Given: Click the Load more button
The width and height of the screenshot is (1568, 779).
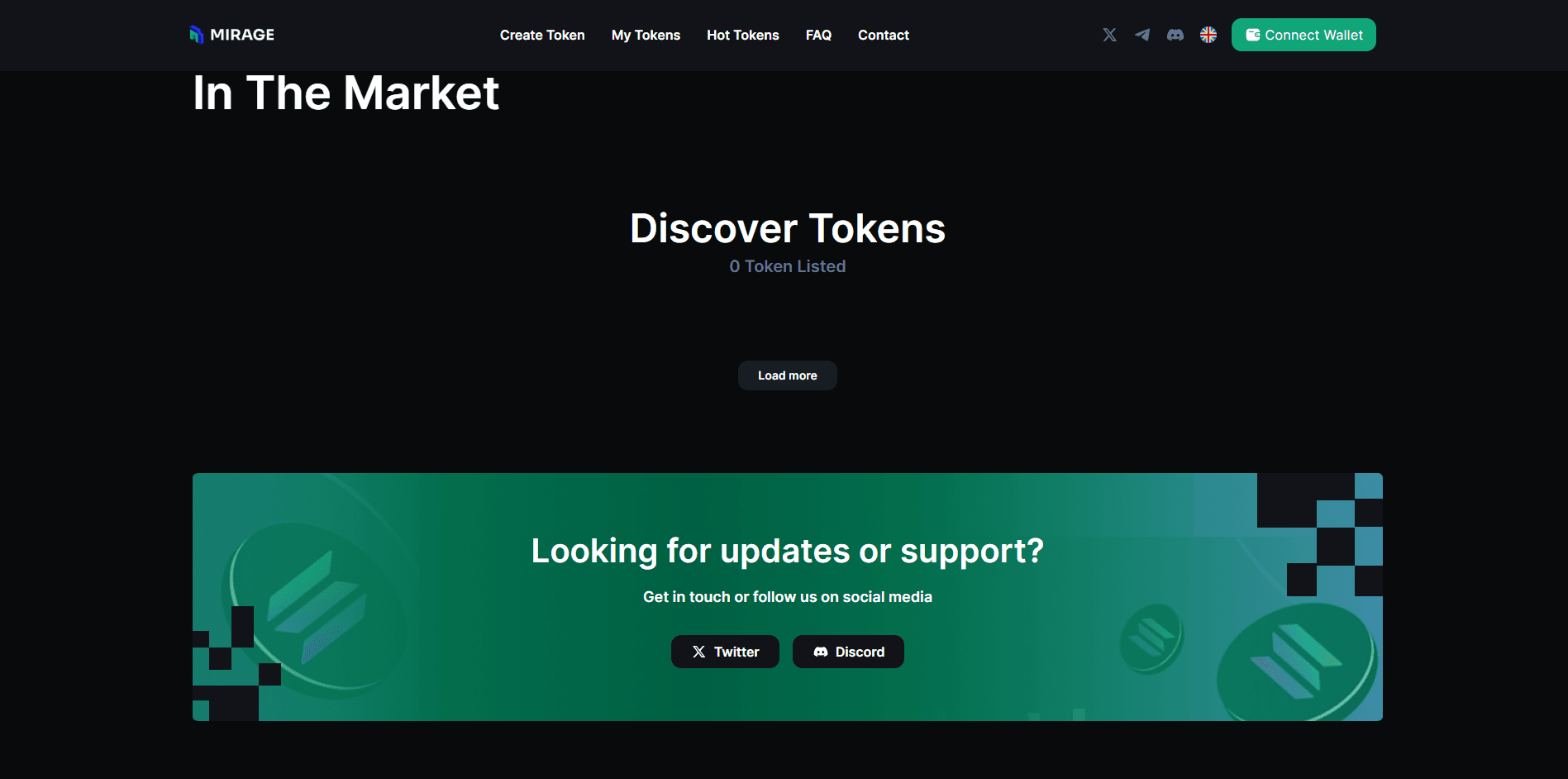Looking at the screenshot, I should click(x=787, y=375).
